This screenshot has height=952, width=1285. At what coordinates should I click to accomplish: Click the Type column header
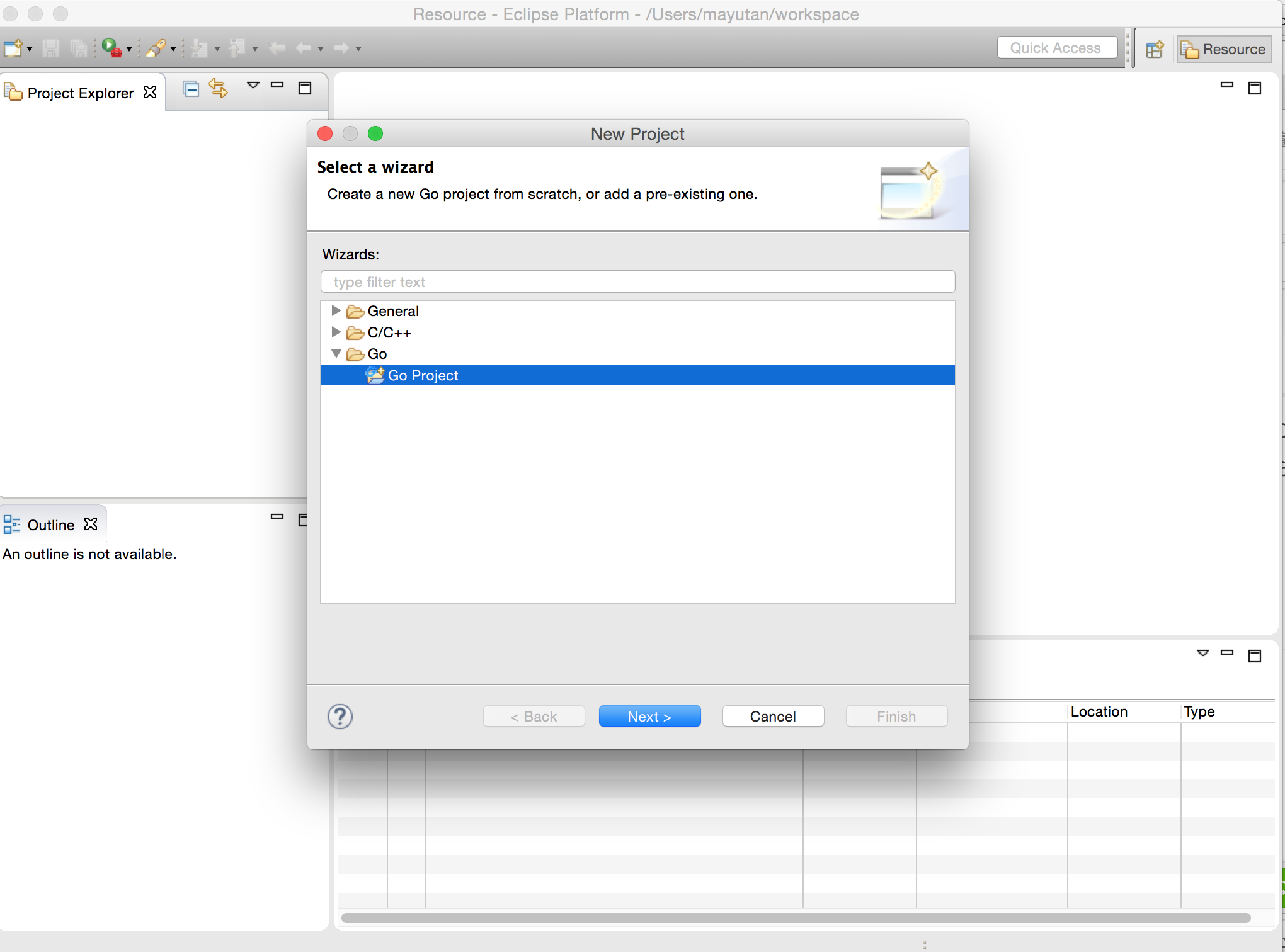coord(1228,711)
